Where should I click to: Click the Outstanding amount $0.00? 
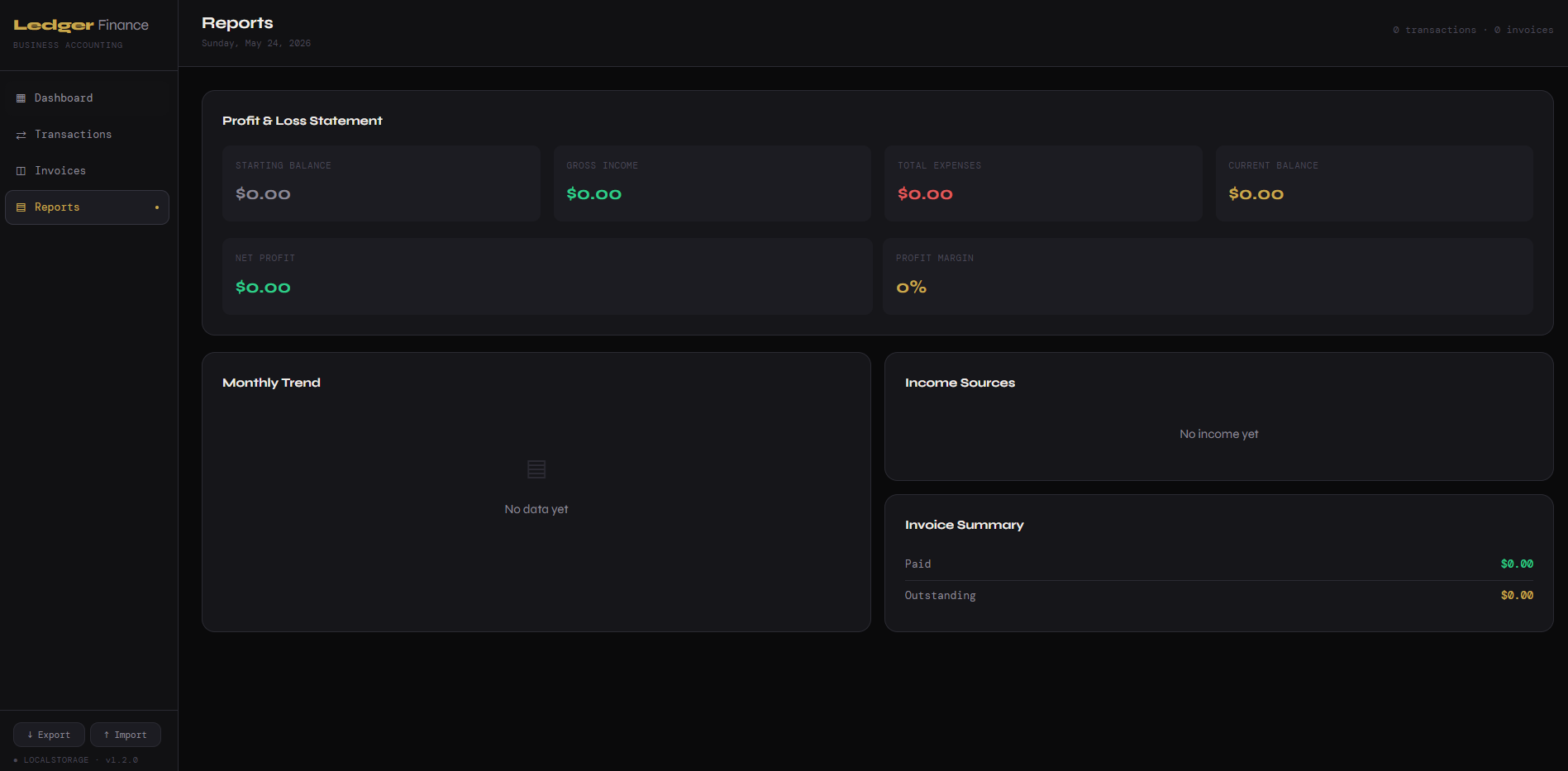[1517, 595]
